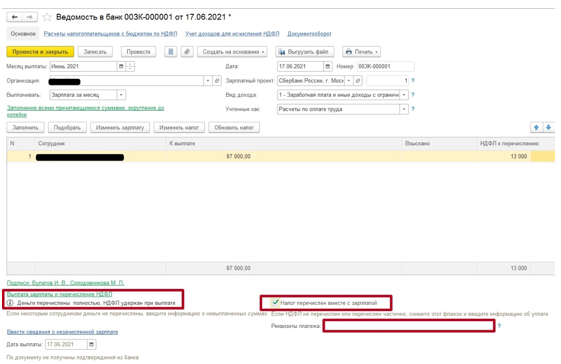561x364 pixels.
Task: Click Выгрузить файл button
Action: pos(305,52)
